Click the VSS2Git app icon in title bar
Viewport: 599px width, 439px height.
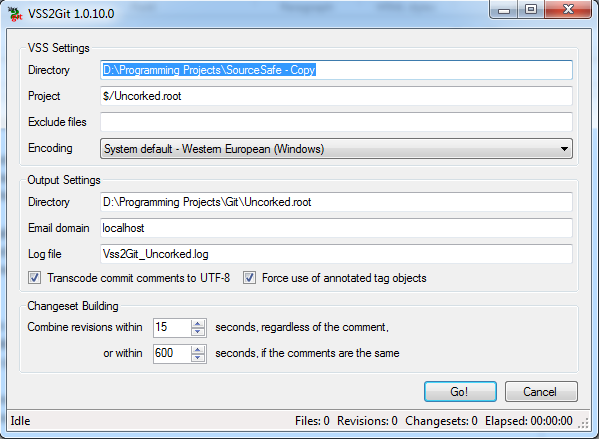15,14
